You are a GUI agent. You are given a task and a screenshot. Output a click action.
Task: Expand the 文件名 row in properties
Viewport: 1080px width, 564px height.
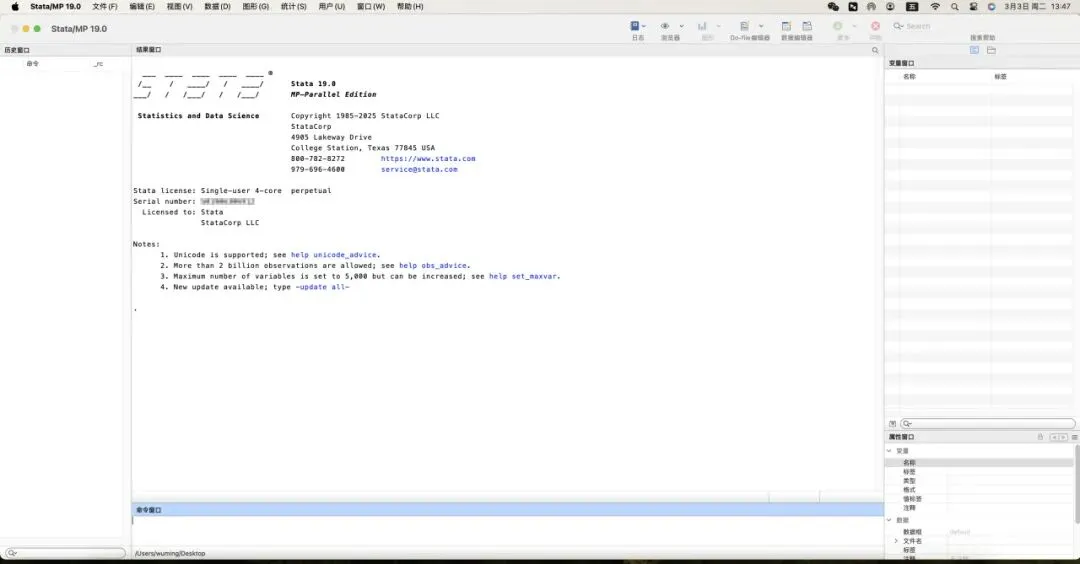896,541
